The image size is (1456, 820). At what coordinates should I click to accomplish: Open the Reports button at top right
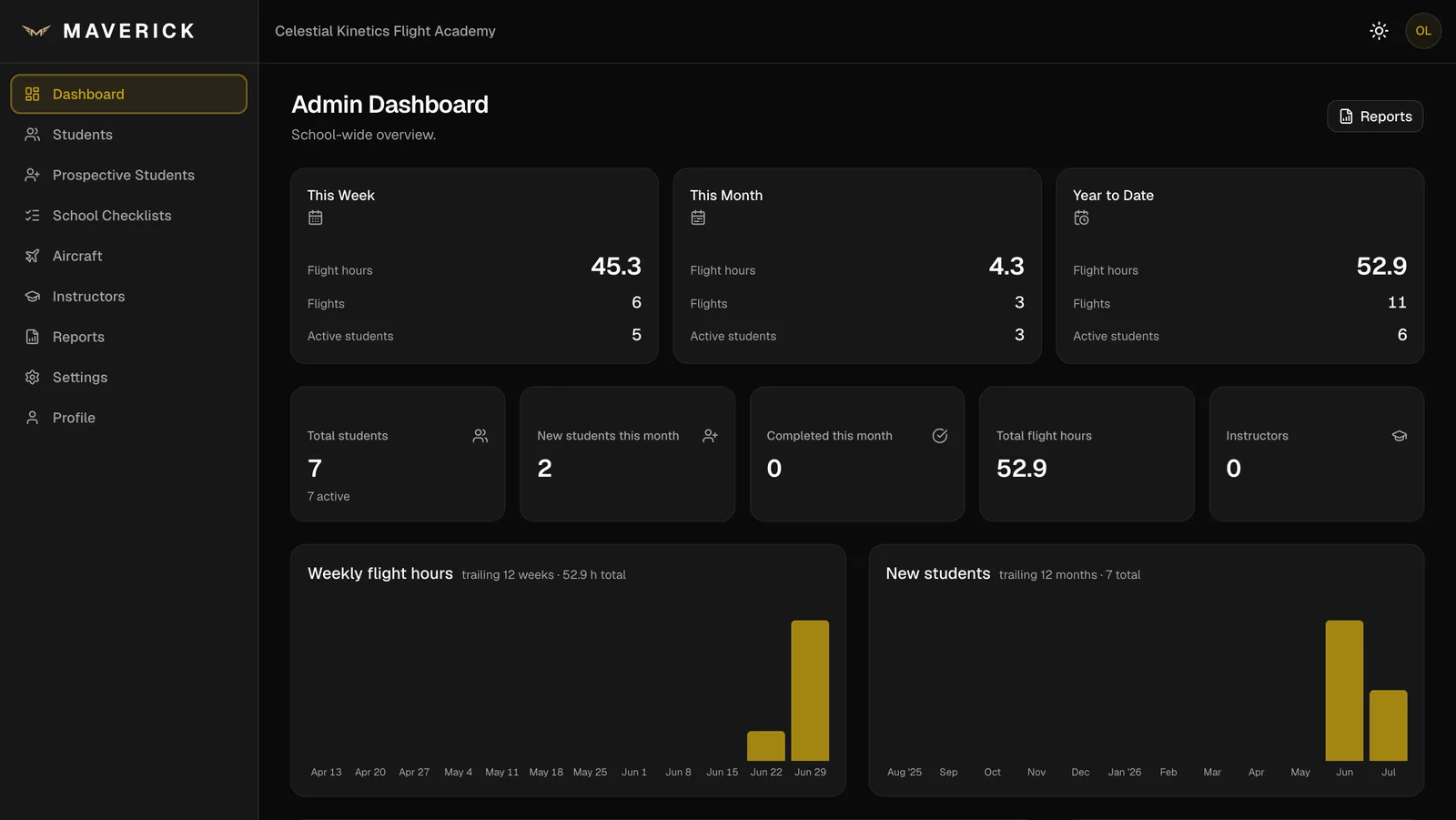pos(1375,116)
